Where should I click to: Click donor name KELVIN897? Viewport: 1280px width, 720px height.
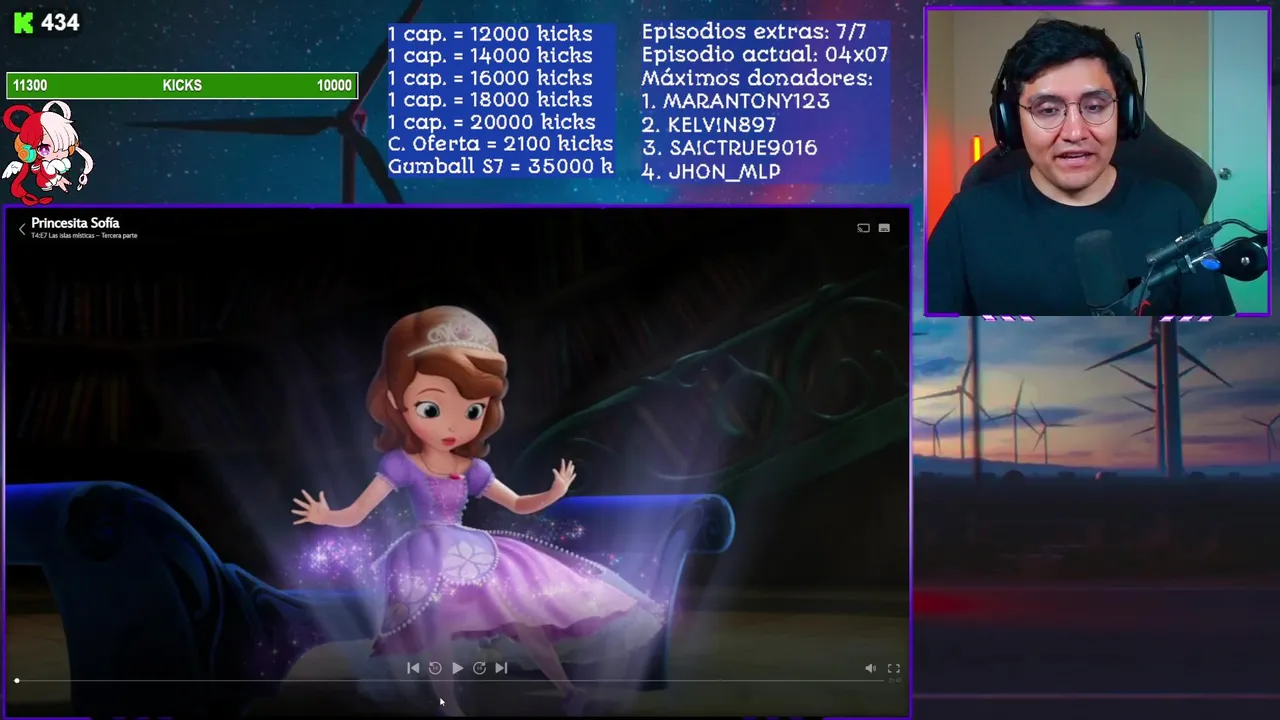click(x=722, y=125)
